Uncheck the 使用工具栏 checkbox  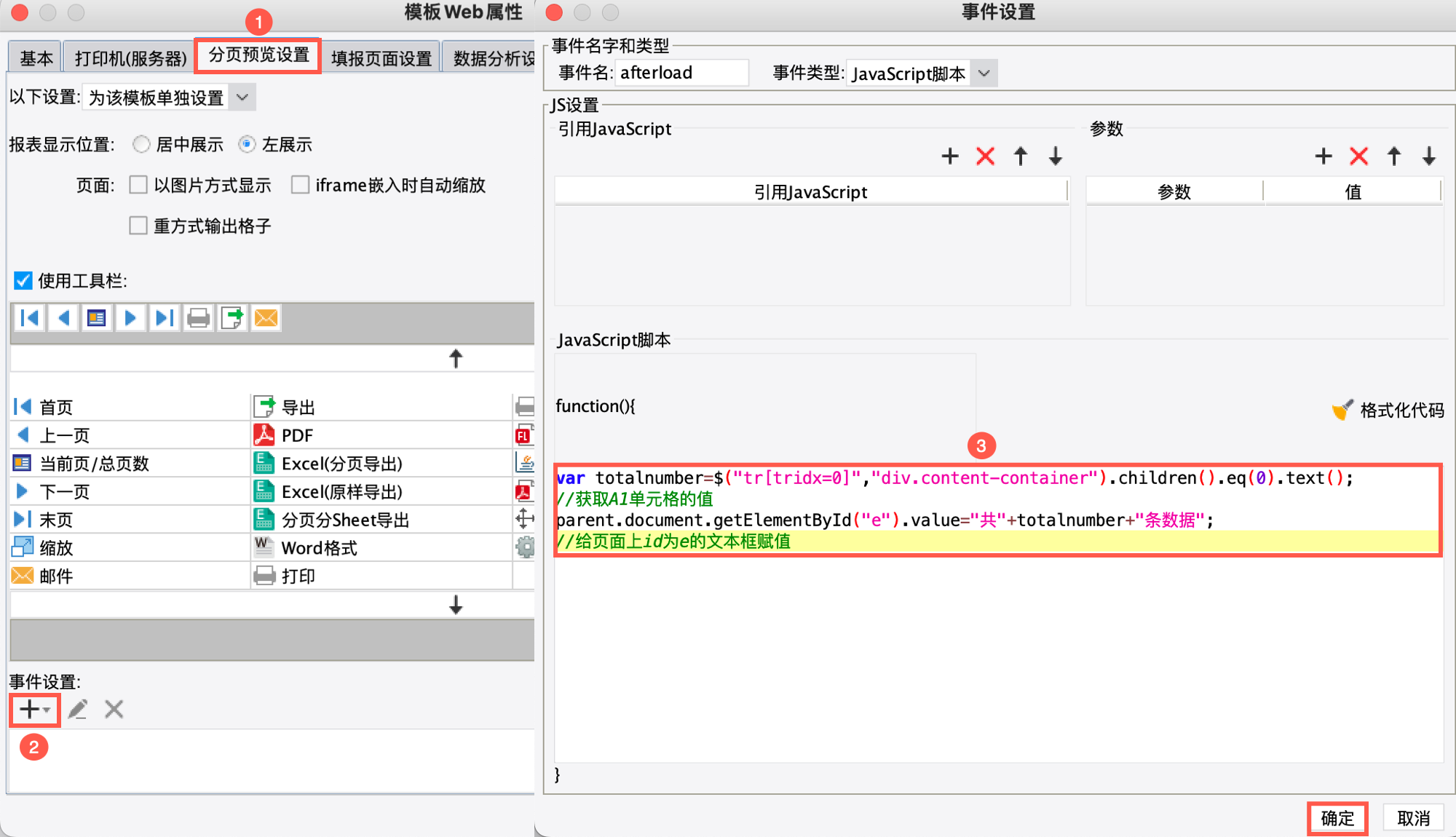tap(23, 281)
